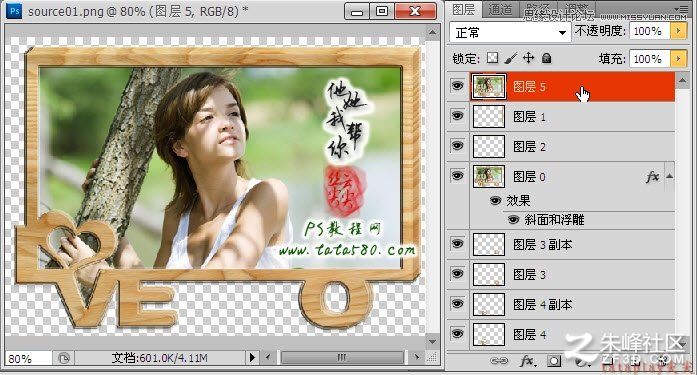Select the 图层 3 副本 layer
Viewport: 697px width, 375px height.
[x=573, y=244]
